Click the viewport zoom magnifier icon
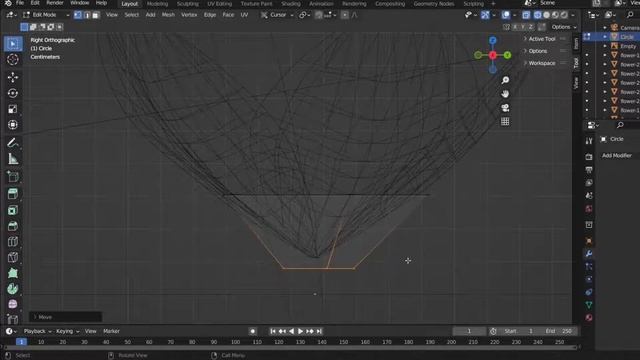 click(505, 80)
